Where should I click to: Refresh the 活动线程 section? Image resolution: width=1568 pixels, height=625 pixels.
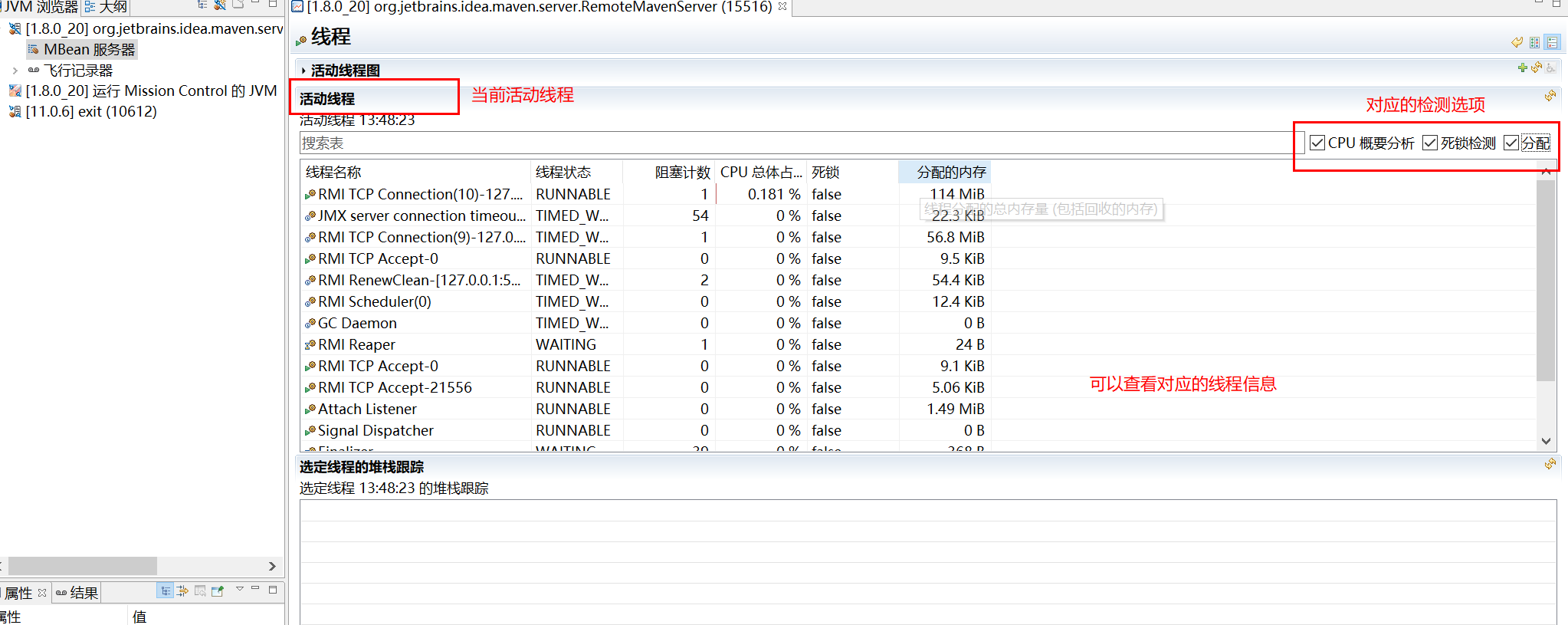tap(1550, 96)
